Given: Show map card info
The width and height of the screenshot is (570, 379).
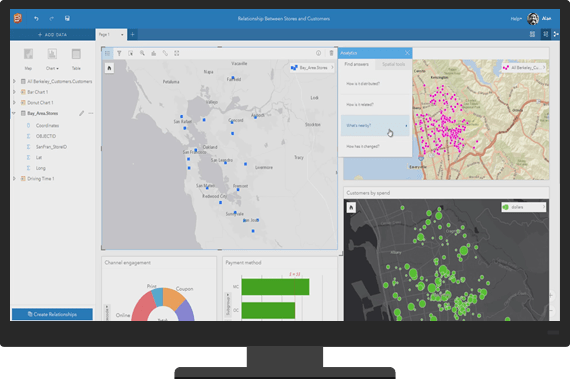Looking at the screenshot, I should pyautogui.click(x=318, y=53).
